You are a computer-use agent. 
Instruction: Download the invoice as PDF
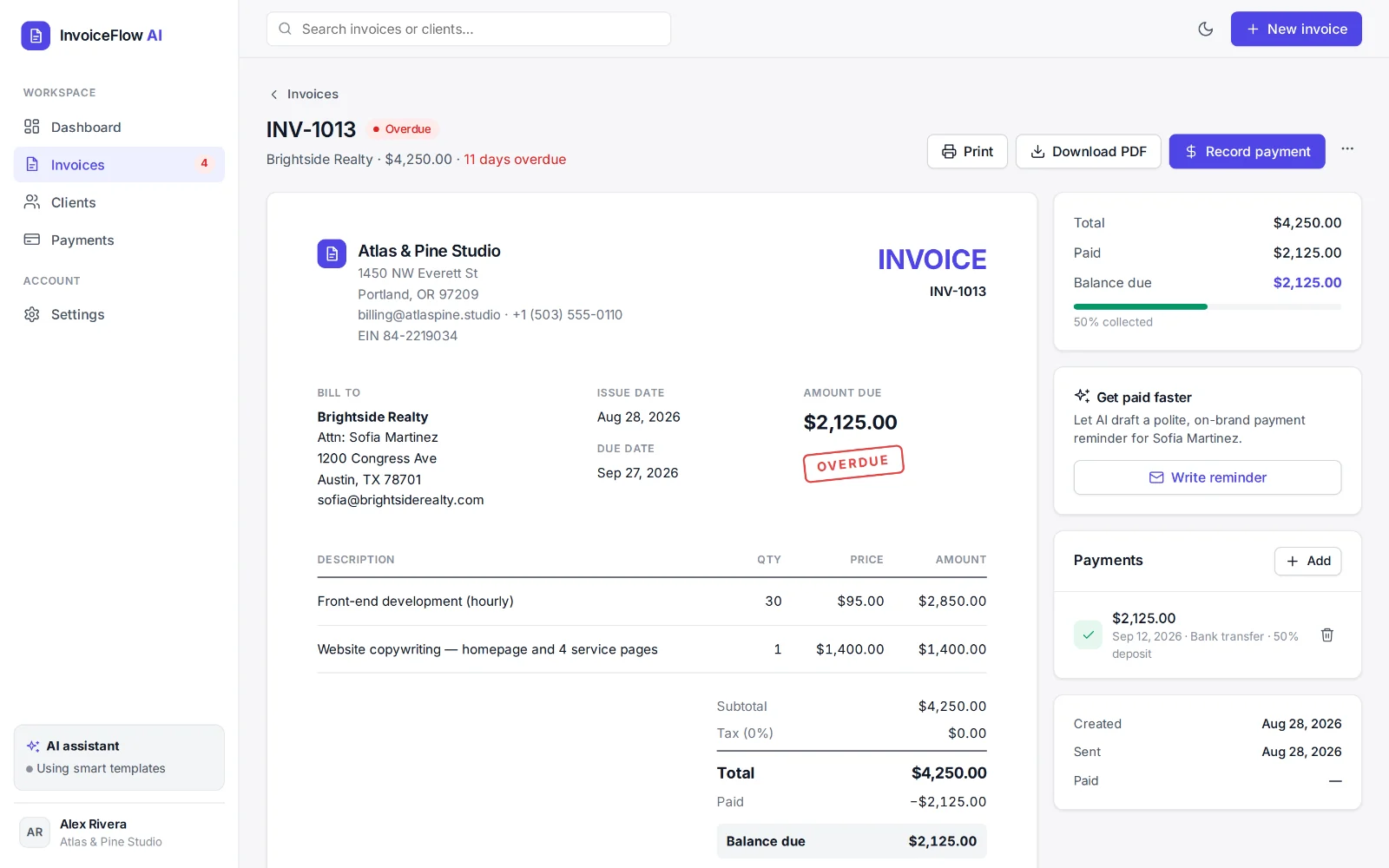click(1089, 152)
